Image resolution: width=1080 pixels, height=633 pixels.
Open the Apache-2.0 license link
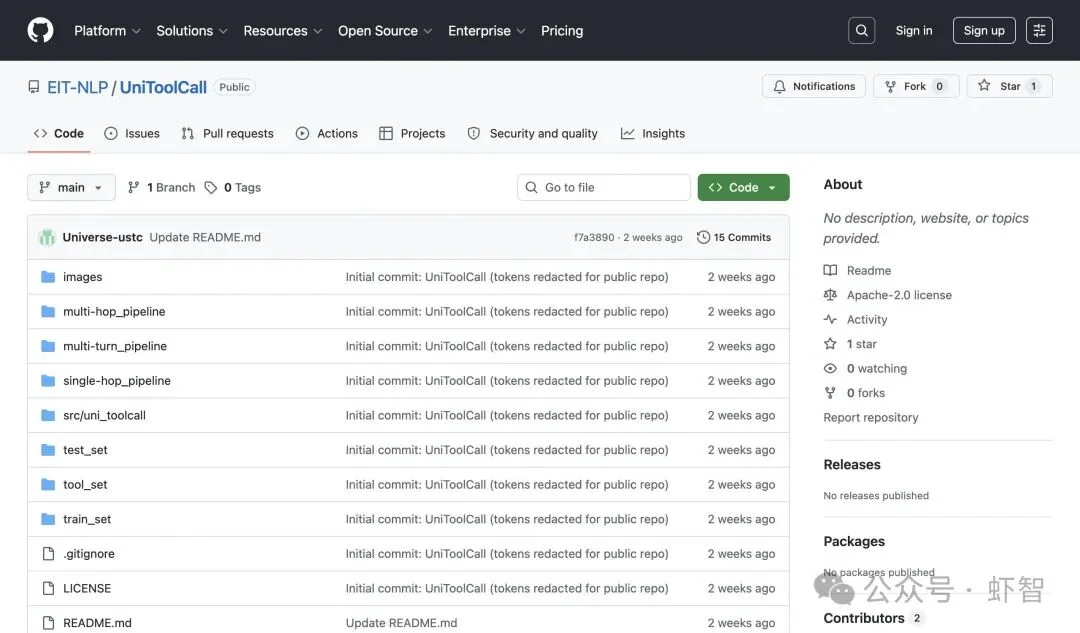(x=898, y=295)
